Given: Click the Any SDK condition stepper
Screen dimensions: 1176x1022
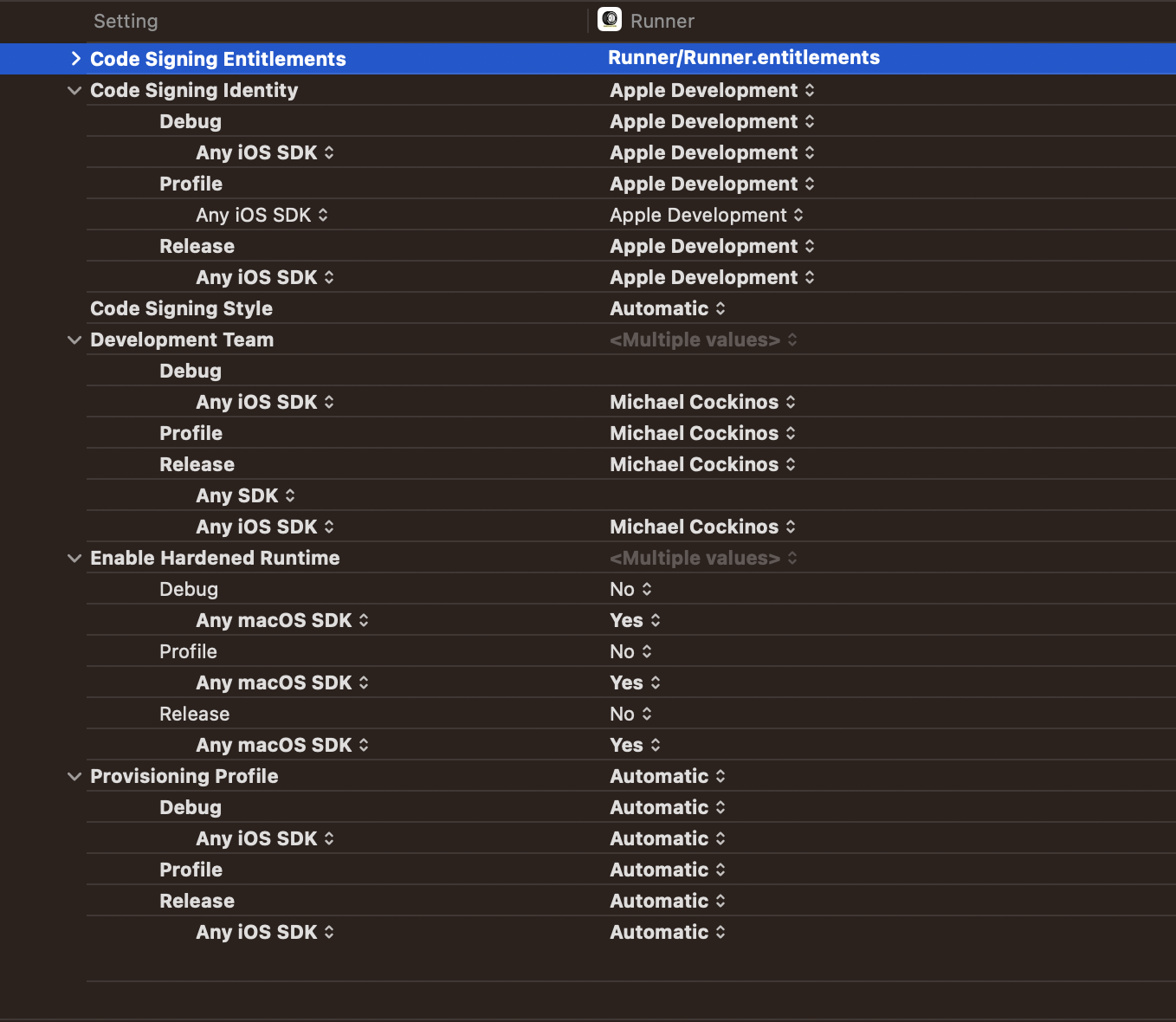Looking at the screenshot, I should [289, 495].
